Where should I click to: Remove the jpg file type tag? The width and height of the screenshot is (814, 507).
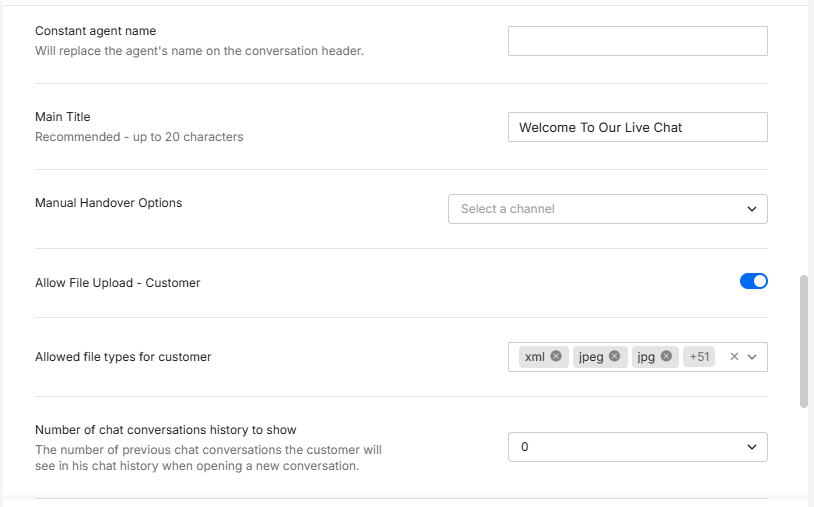tap(667, 356)
